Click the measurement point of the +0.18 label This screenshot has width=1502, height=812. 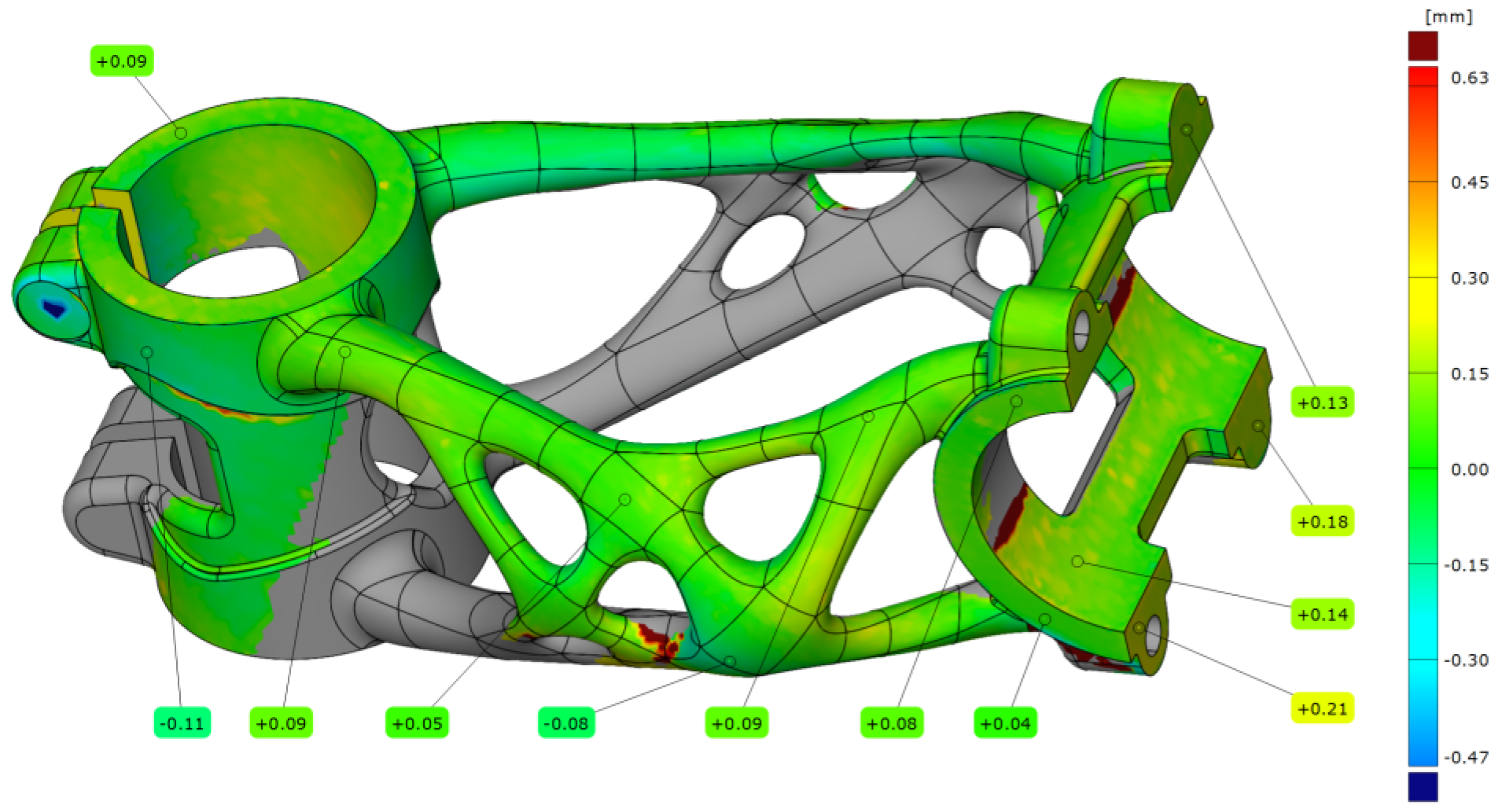coord(1258,426)
